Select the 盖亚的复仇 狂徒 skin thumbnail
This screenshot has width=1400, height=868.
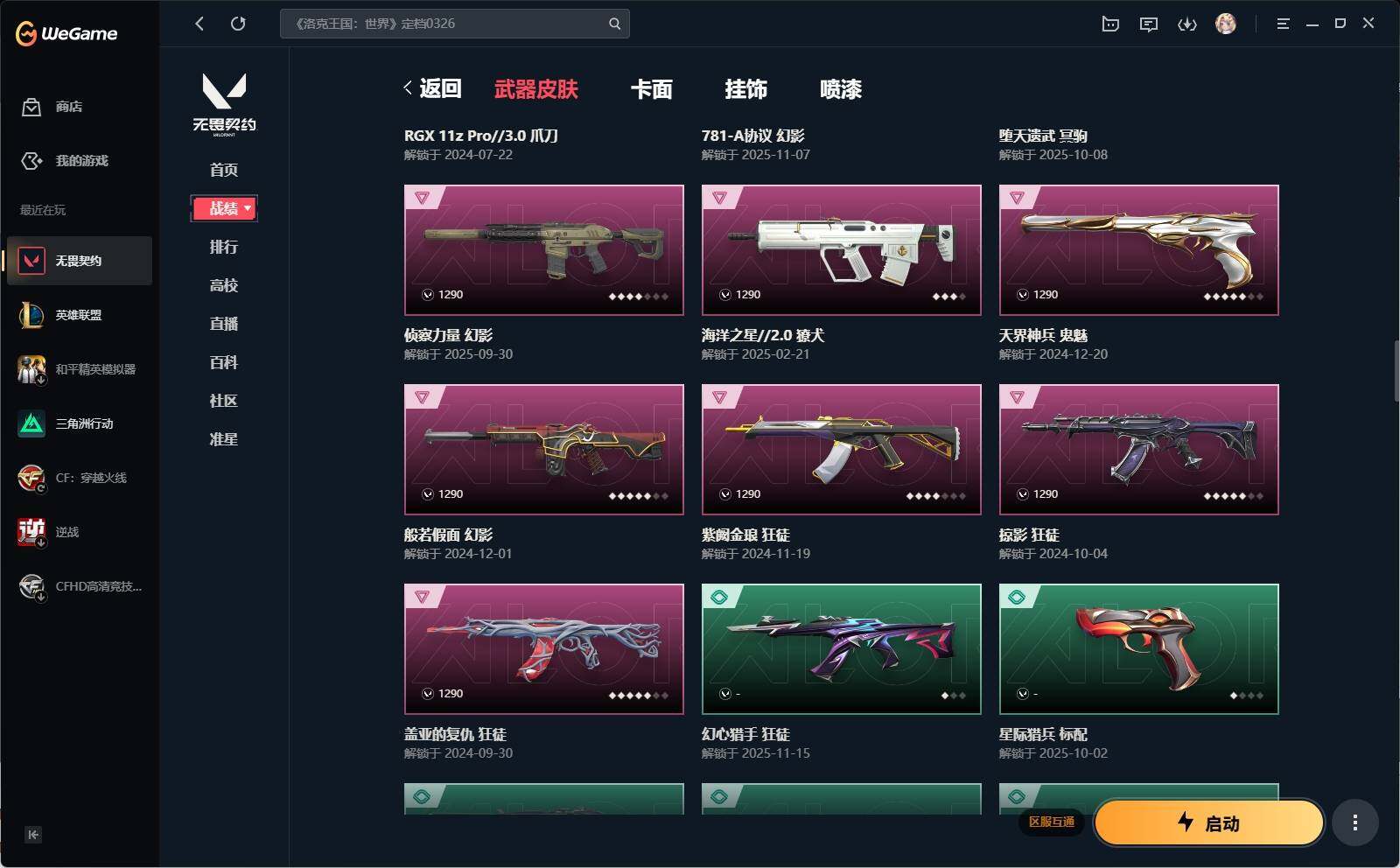(544, 649)
